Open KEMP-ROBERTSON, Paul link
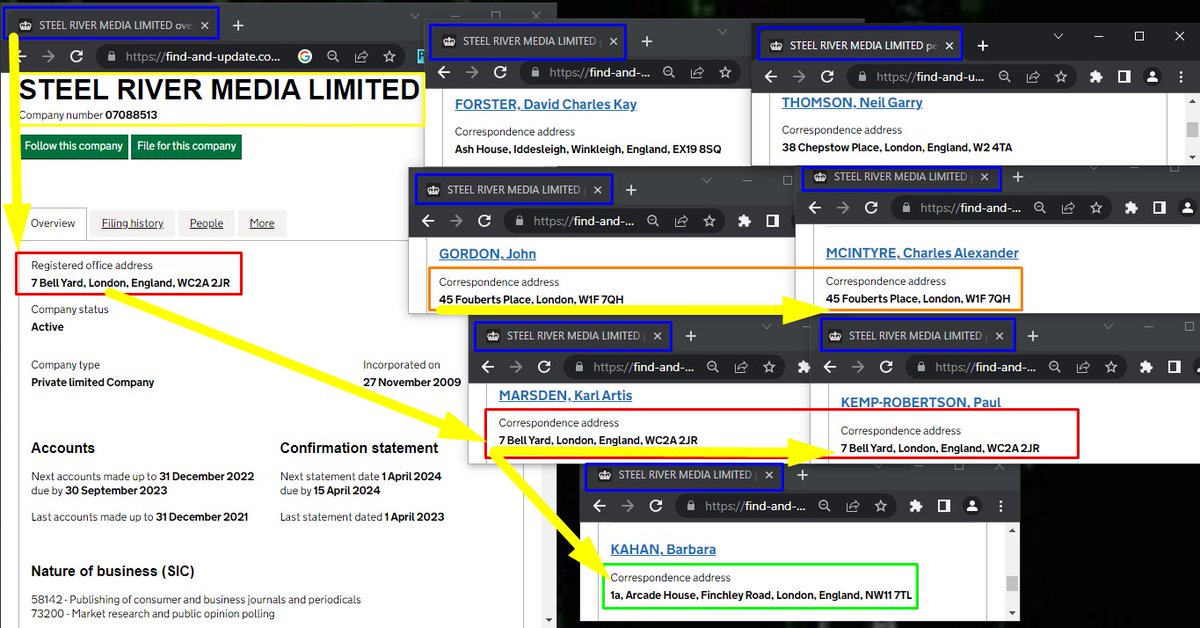Viewport: 1200px width, 628px height. [921, 402]
